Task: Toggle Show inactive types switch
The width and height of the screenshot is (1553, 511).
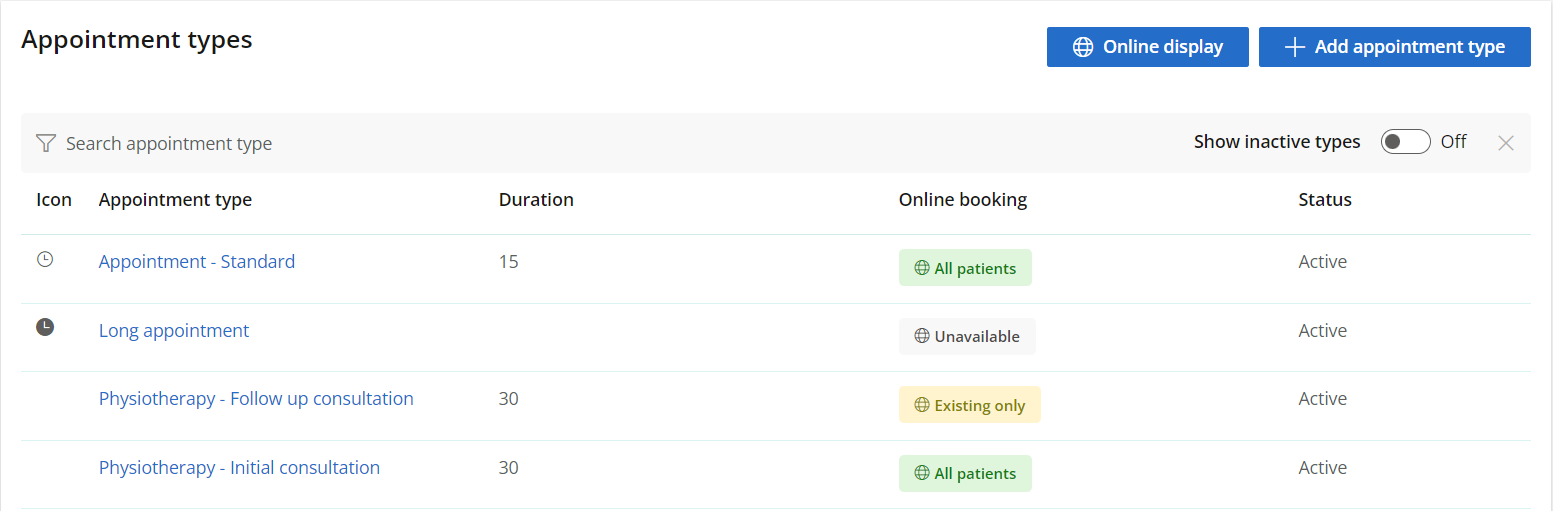Action: point(1405,142)
